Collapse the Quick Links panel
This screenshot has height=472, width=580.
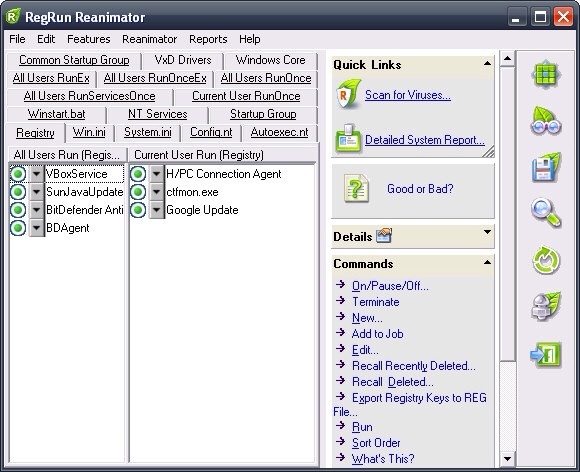(x=488, y=63)
